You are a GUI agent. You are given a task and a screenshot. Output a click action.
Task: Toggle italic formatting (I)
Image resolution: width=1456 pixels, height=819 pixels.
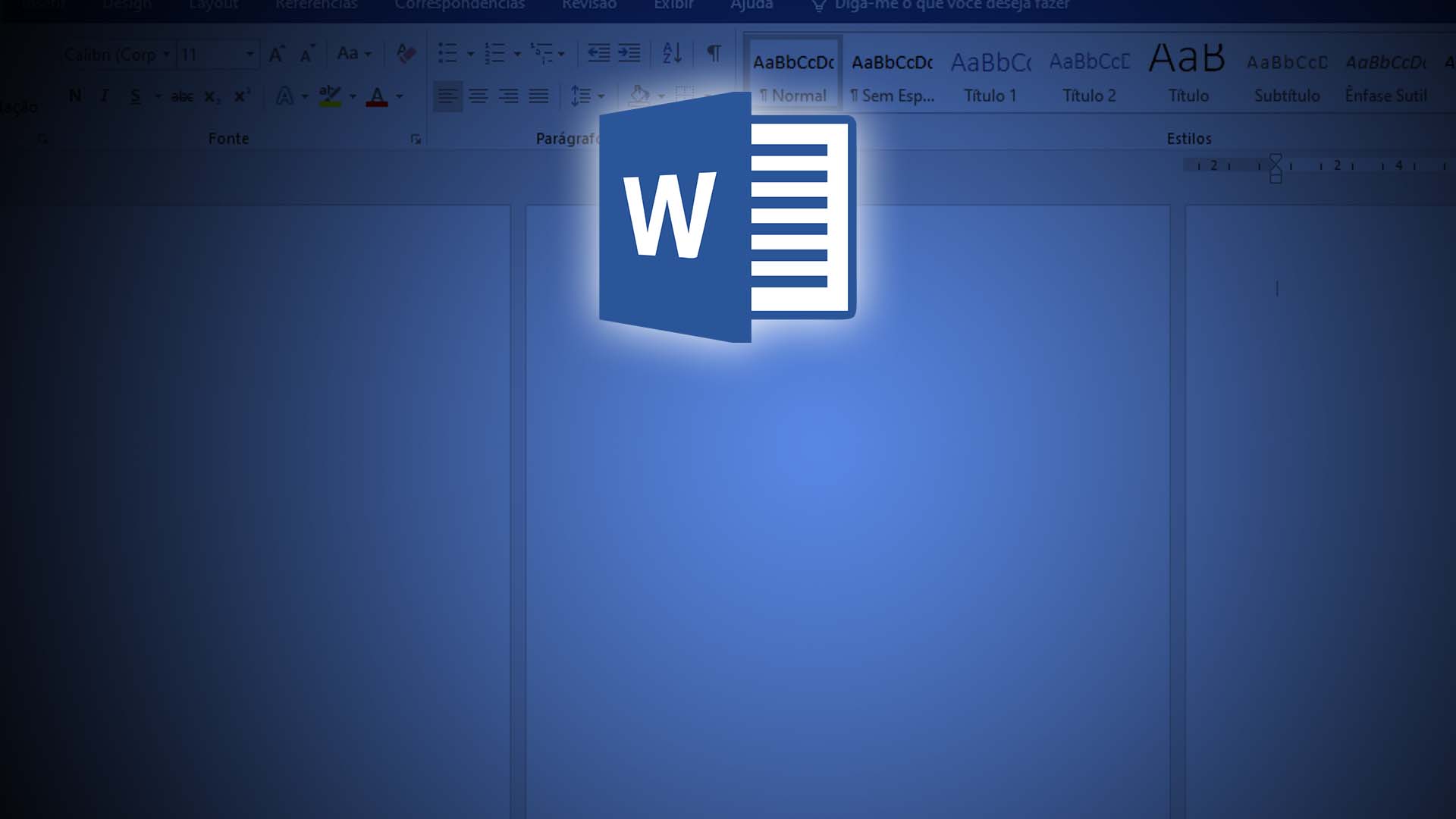click(x=105, y=96)
